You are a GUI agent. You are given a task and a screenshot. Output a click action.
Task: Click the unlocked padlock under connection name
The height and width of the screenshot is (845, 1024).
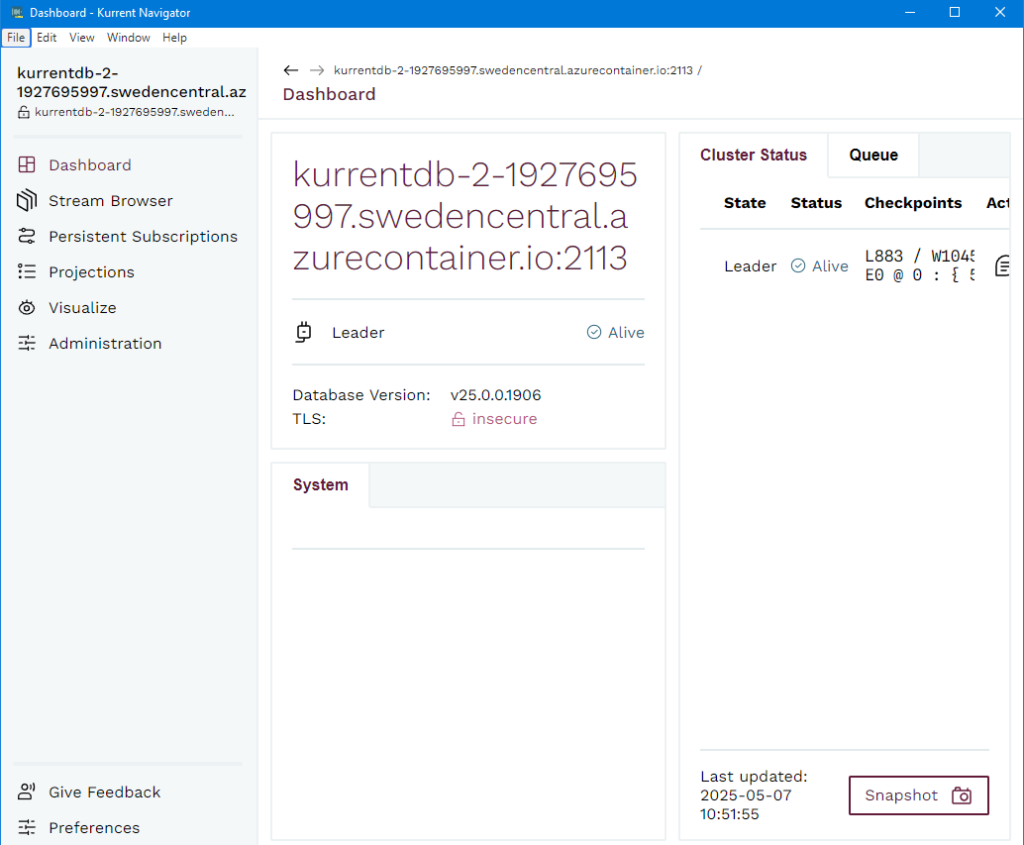(x=24, y=112)
